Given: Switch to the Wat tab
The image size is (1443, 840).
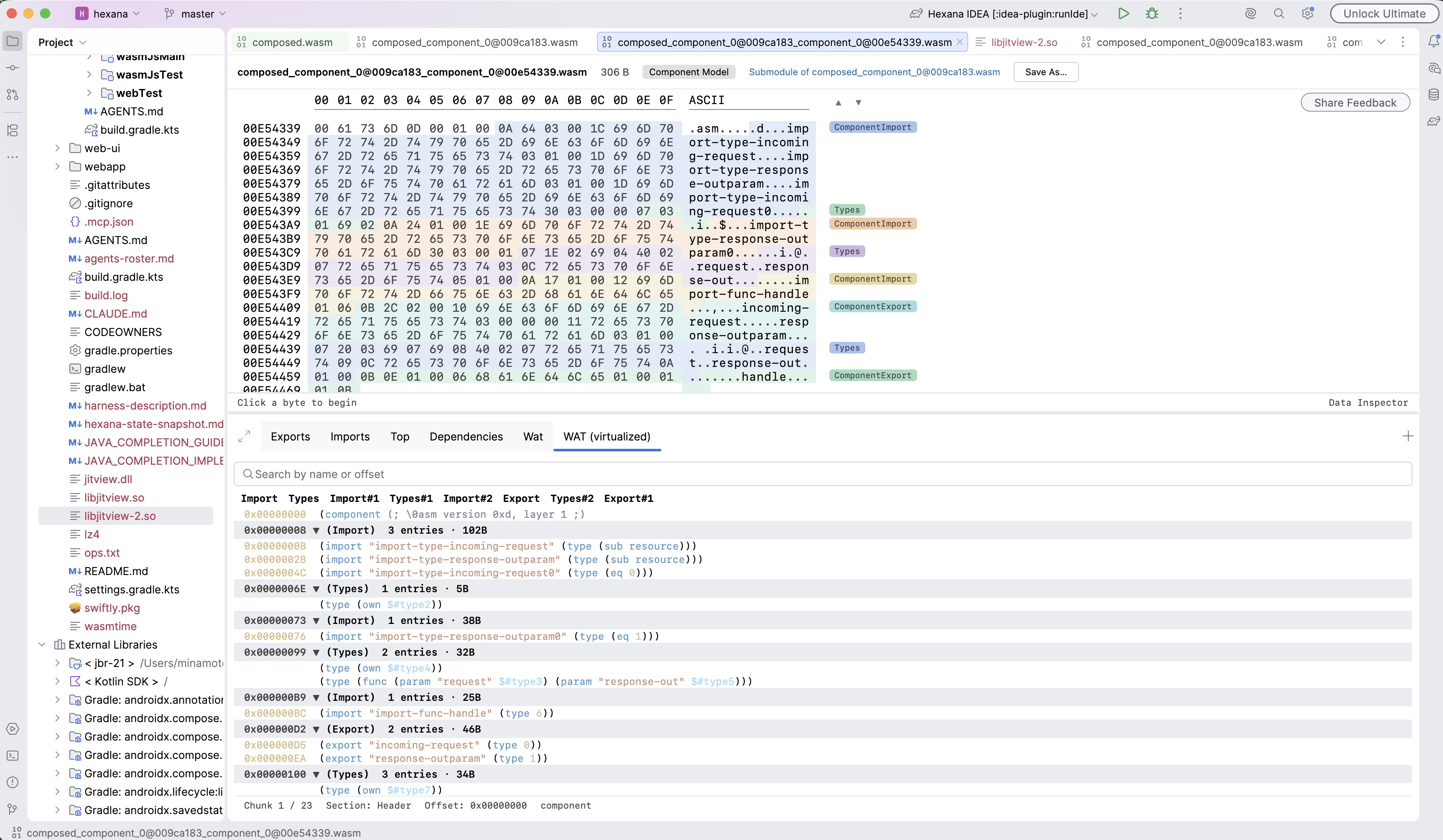Looking at the screenshot, I should pyautogui.click(x=533, y=437).
